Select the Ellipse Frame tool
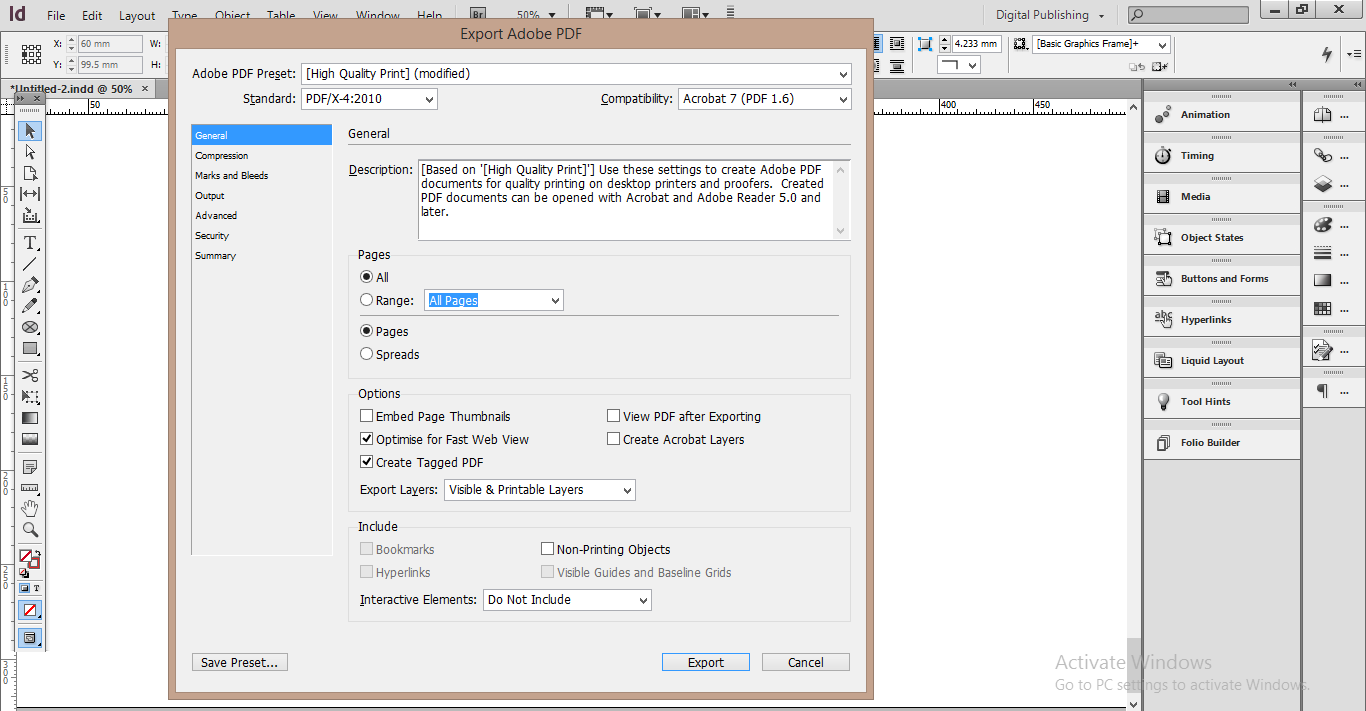The width and height of the screenshot is (1366, 711). pyautogui.click(x=30, y=327)
